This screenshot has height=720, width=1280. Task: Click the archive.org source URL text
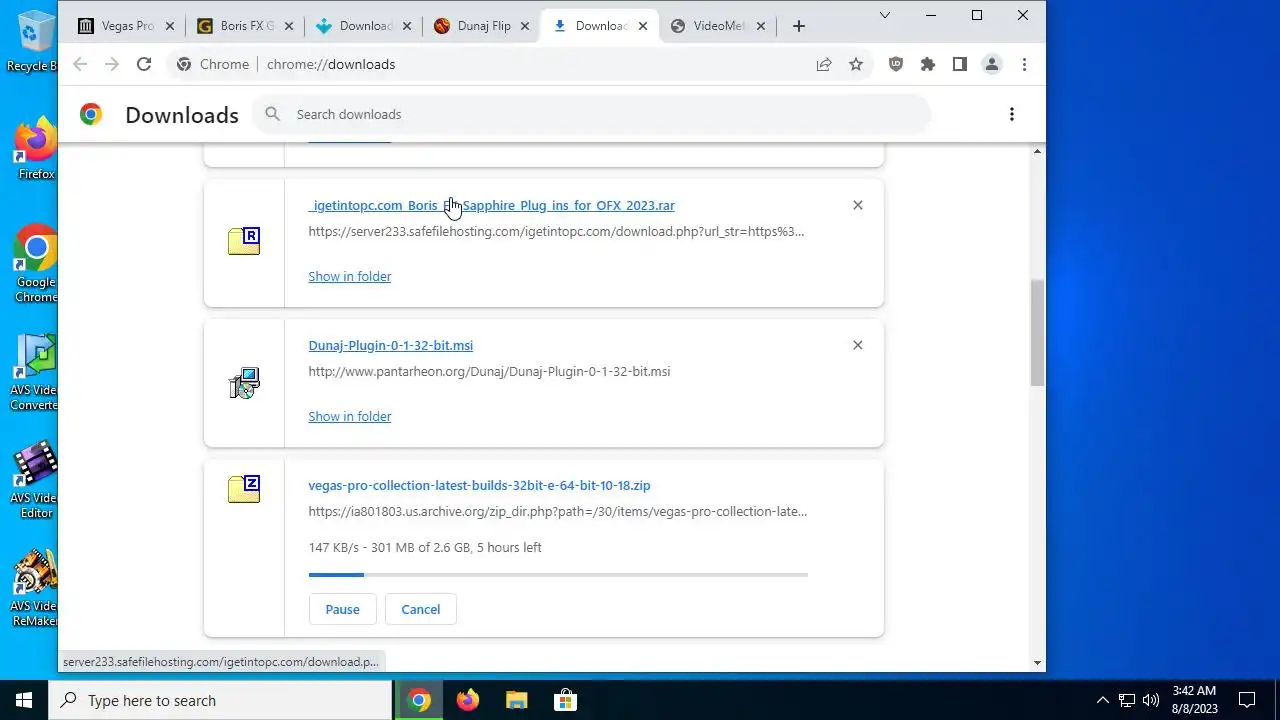557,511
